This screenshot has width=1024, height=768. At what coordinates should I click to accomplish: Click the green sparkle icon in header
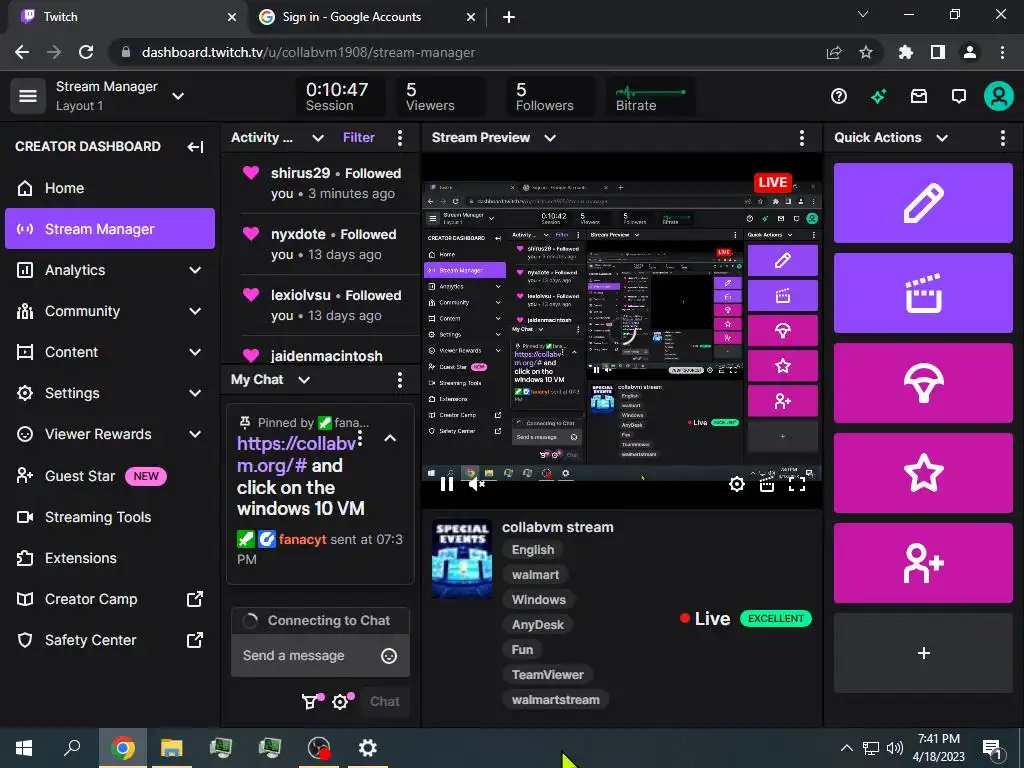coord(878,97)
